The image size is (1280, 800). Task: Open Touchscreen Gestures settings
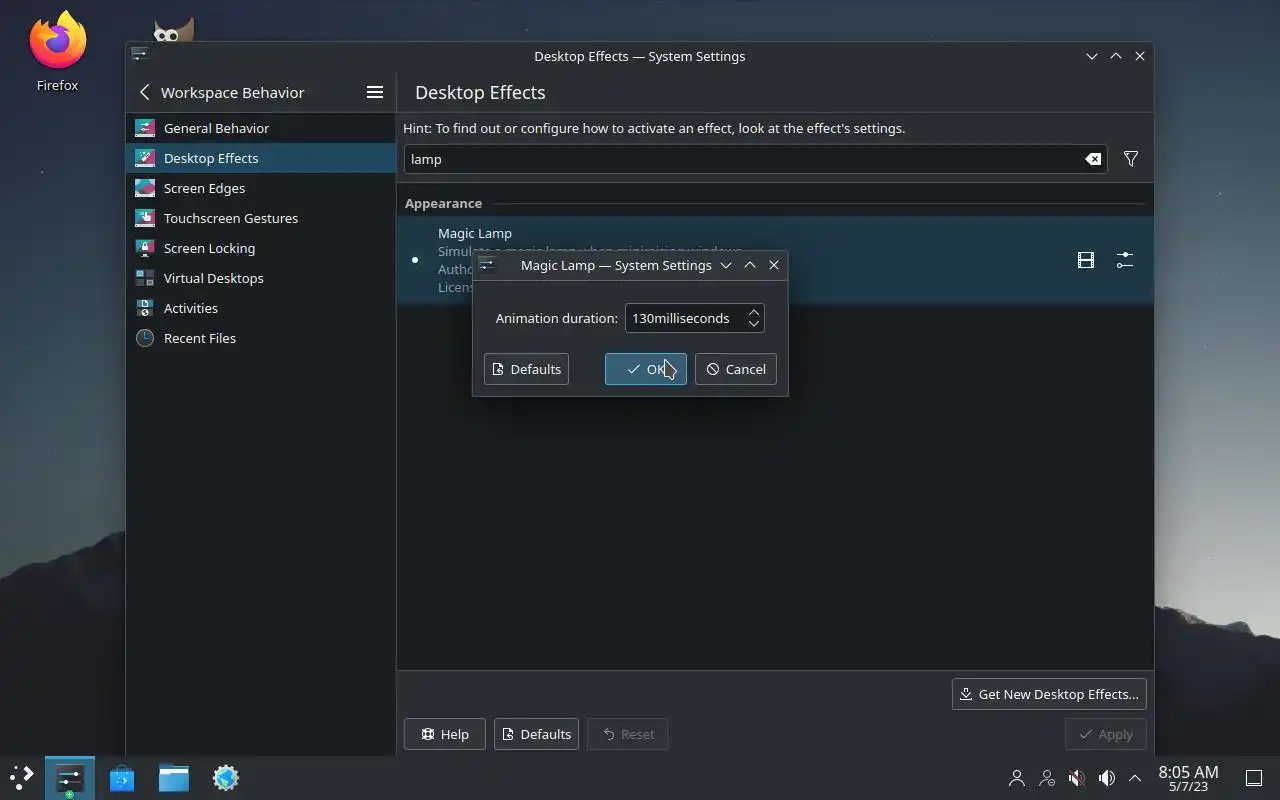[x=261, y=218]
